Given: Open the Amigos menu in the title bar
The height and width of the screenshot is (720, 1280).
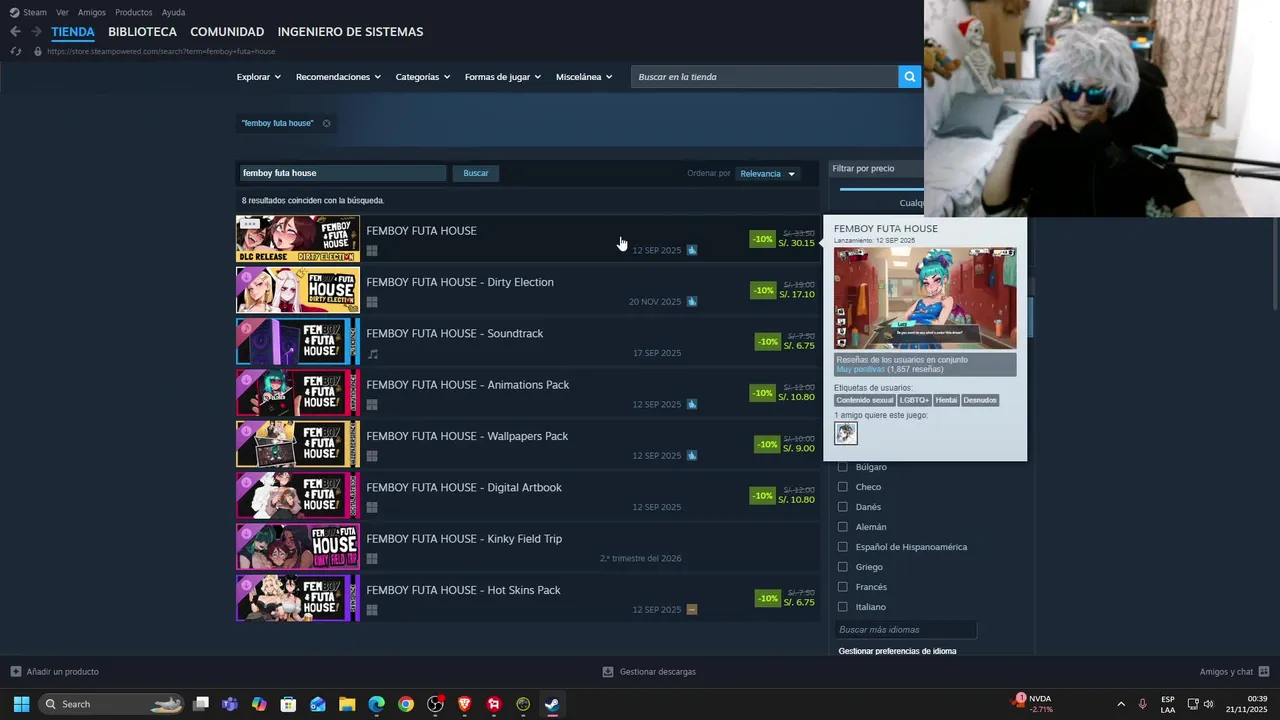Looking at the screenshot, I should [92, 12].
